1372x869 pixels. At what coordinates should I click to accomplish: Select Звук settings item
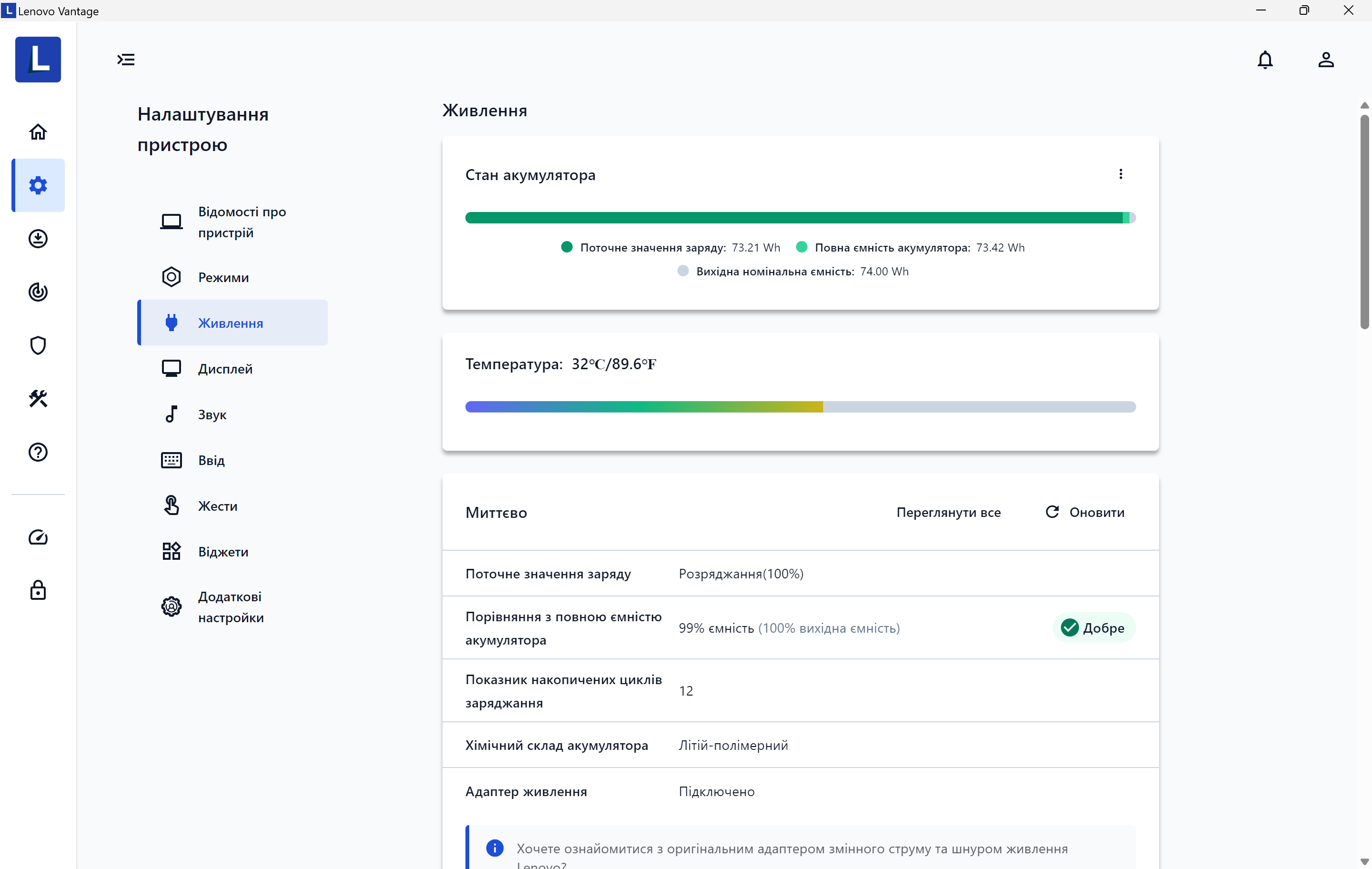point(212,414)
